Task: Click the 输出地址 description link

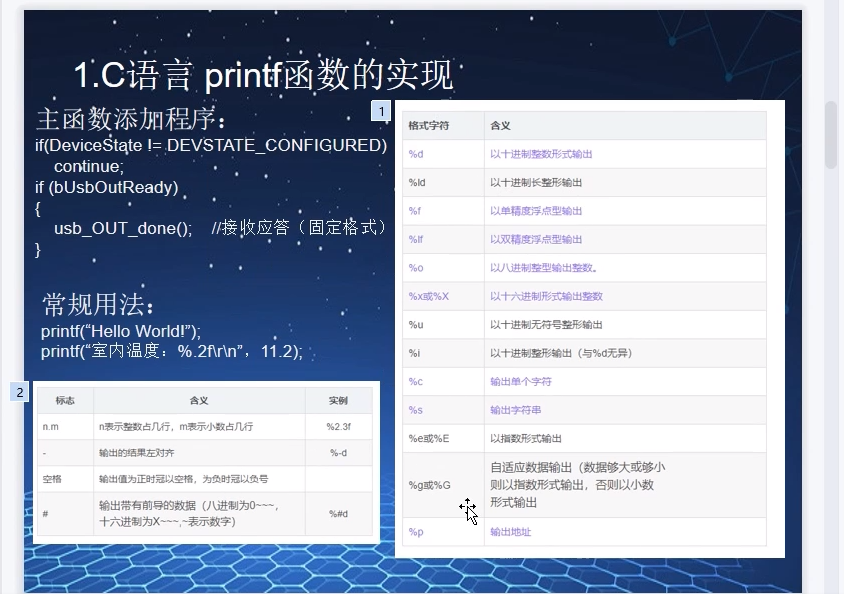Action: pos(510,532)
